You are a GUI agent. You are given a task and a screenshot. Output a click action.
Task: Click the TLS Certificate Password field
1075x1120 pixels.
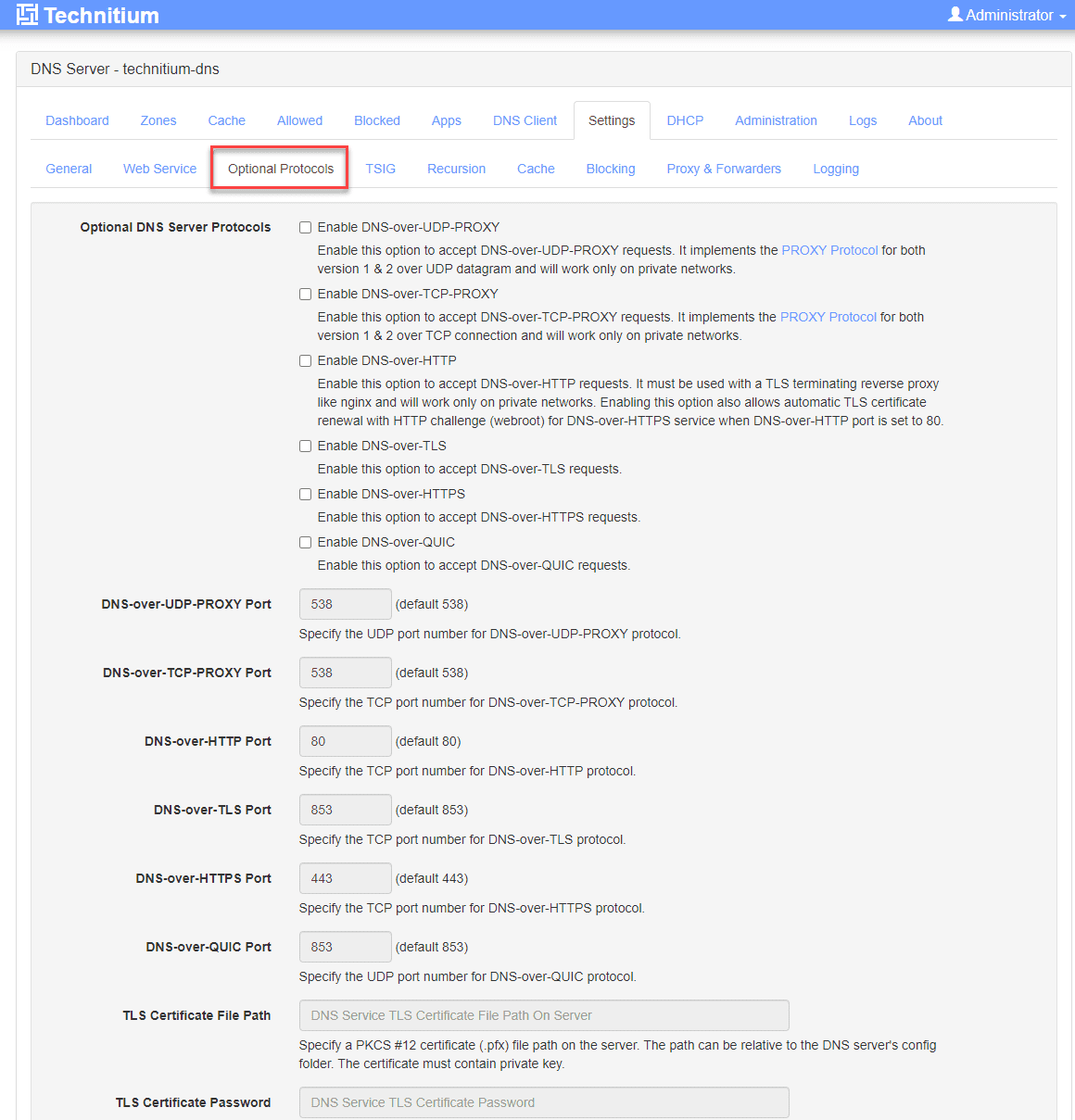(x=544, y=1102)
